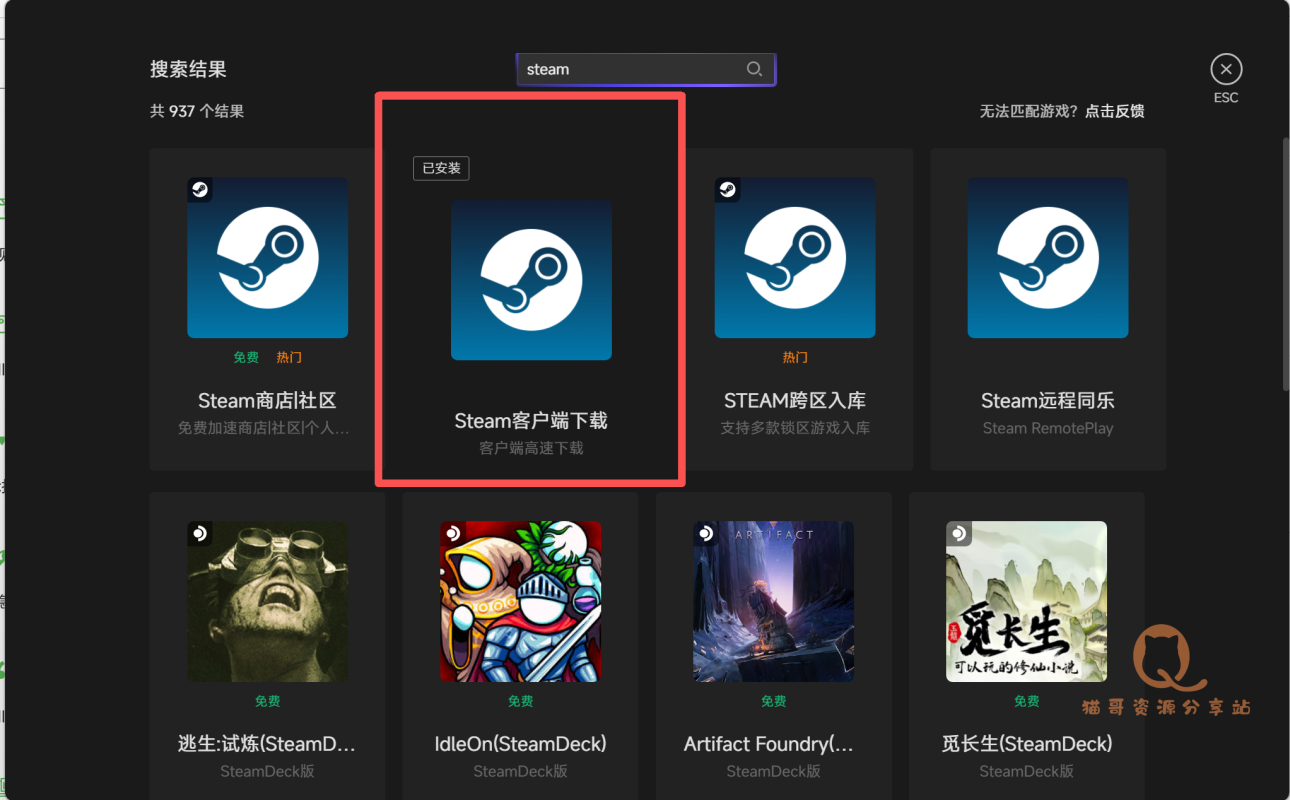Click platform badge on IdleOn cover
1290x800 pixels.
[x=453, y=534]
